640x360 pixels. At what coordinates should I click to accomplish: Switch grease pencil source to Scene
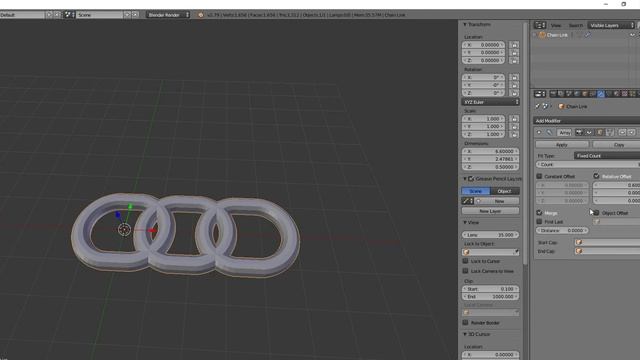[476, 191]
